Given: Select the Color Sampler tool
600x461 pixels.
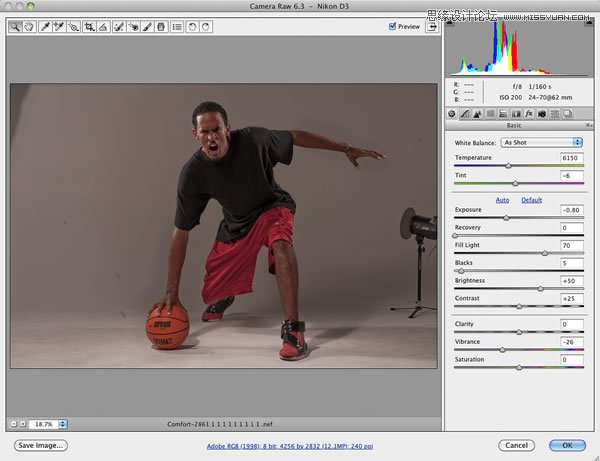Looking at the screenshot, I should [59, 27].
